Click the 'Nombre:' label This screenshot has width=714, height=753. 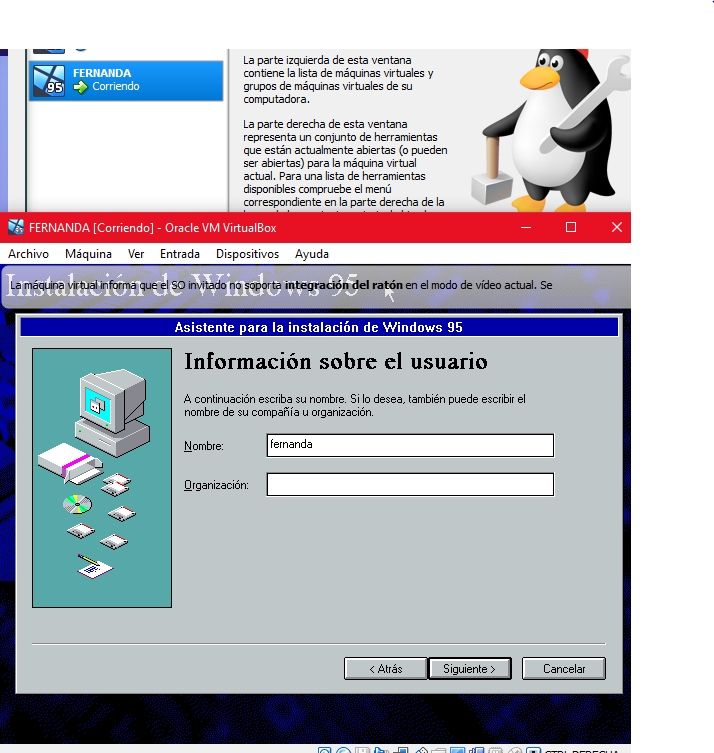204,446
